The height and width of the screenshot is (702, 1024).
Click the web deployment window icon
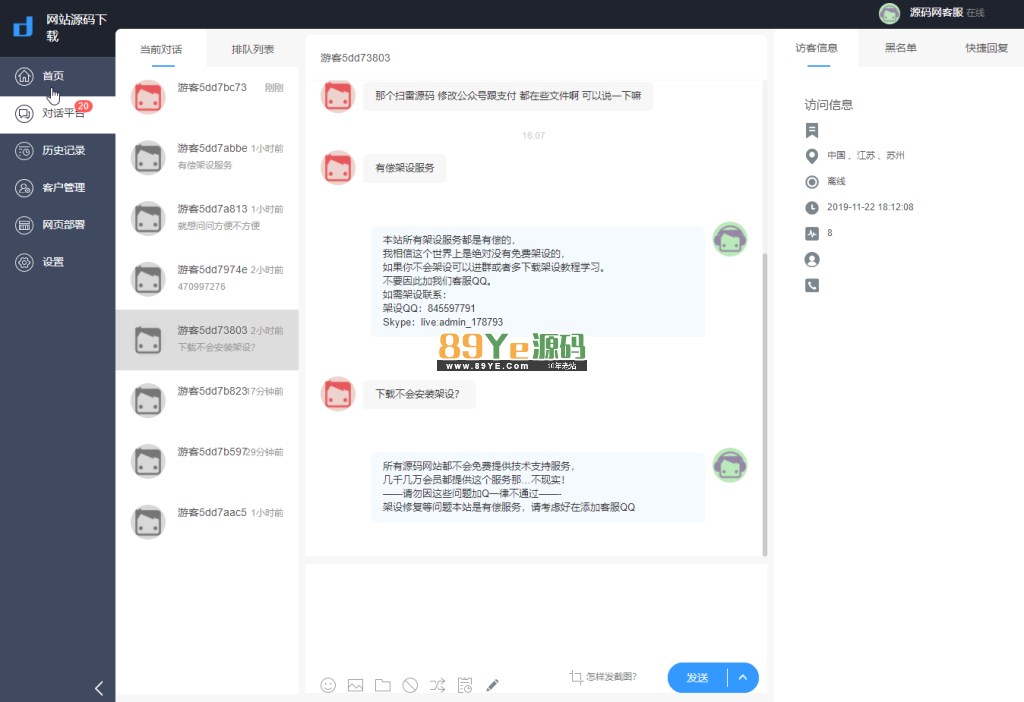(x=24, y=225)
